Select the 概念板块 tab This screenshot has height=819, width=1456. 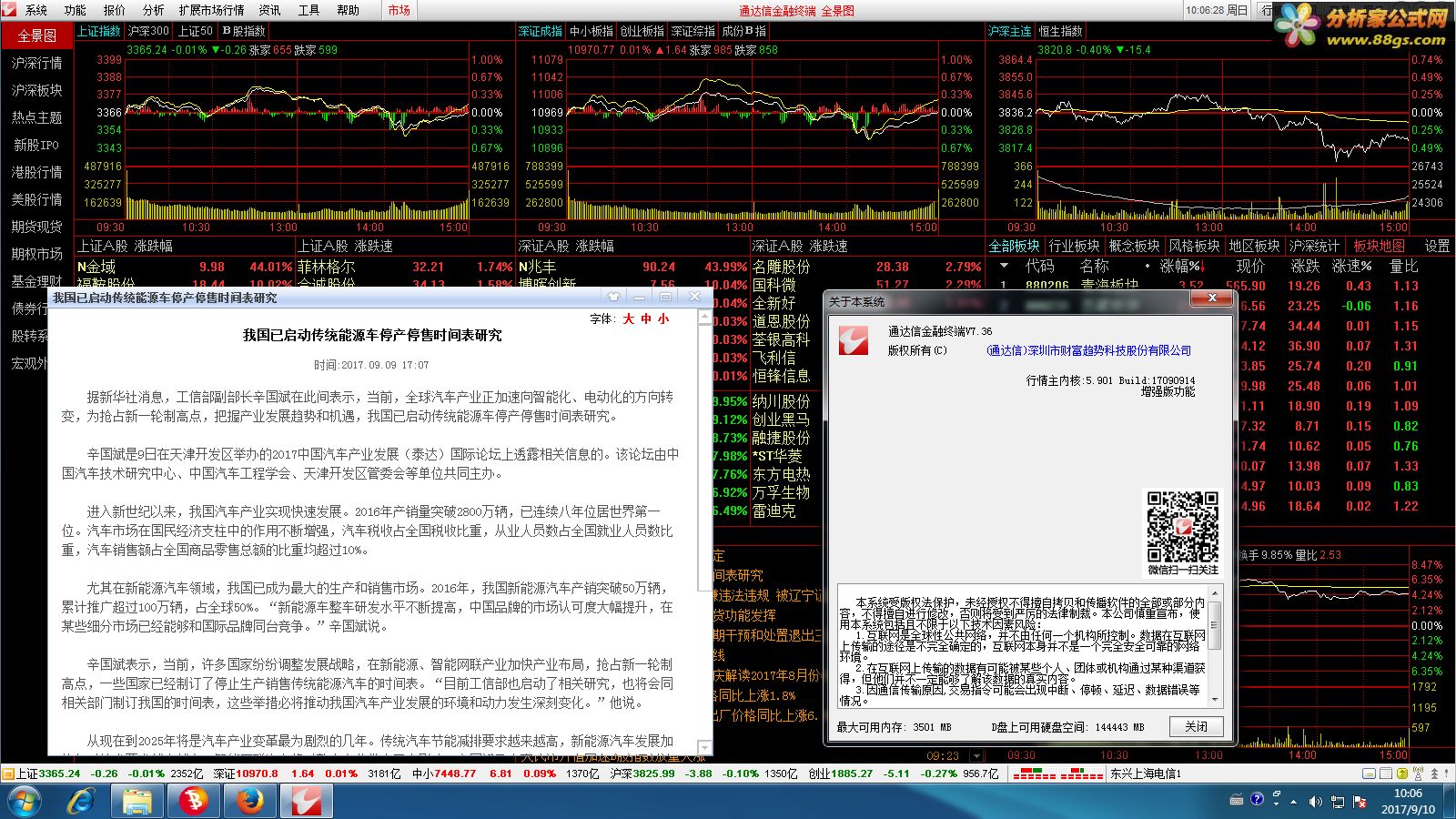[1134, 246]
